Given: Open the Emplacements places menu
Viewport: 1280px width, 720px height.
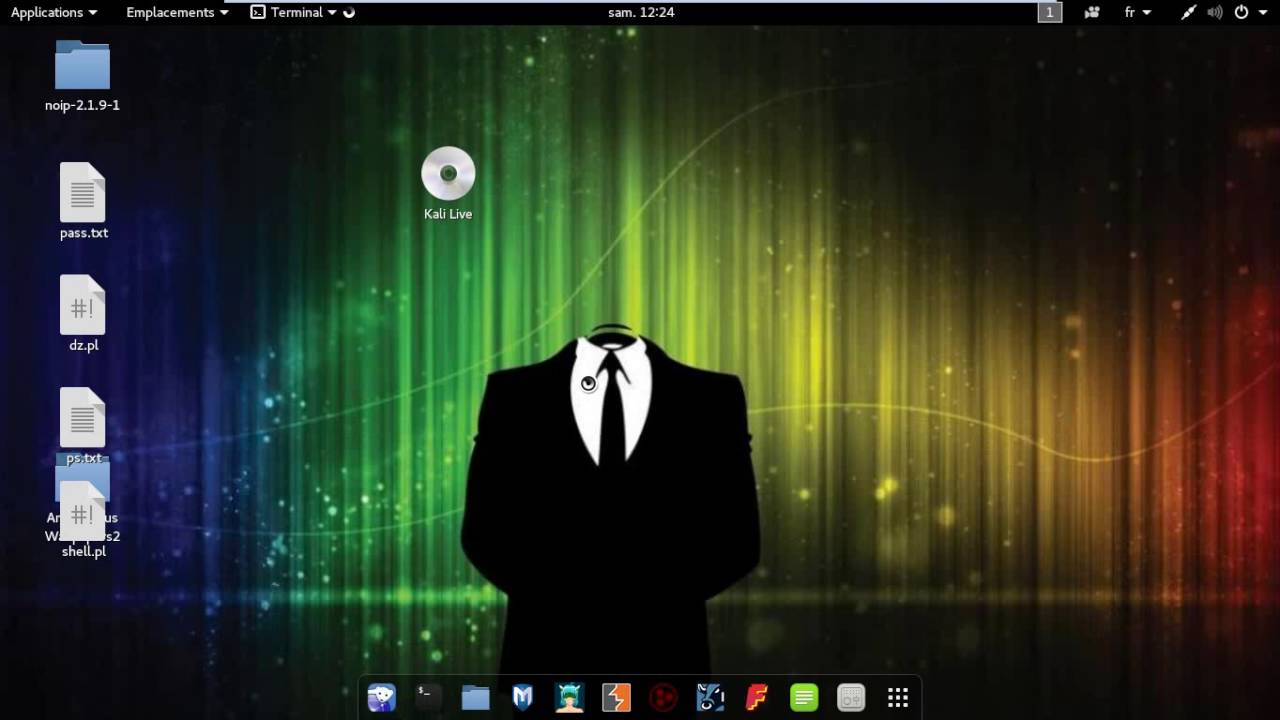Looking at the screenshot, I should (177, 12).
